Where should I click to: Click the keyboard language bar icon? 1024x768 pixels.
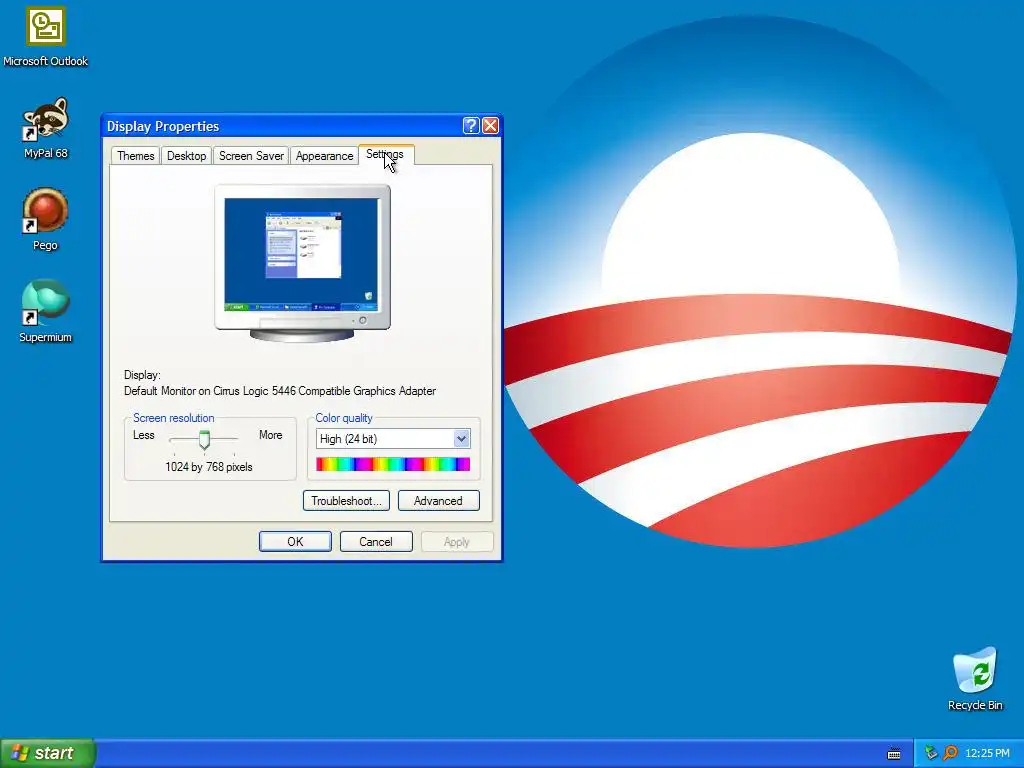tap(894, 754)
